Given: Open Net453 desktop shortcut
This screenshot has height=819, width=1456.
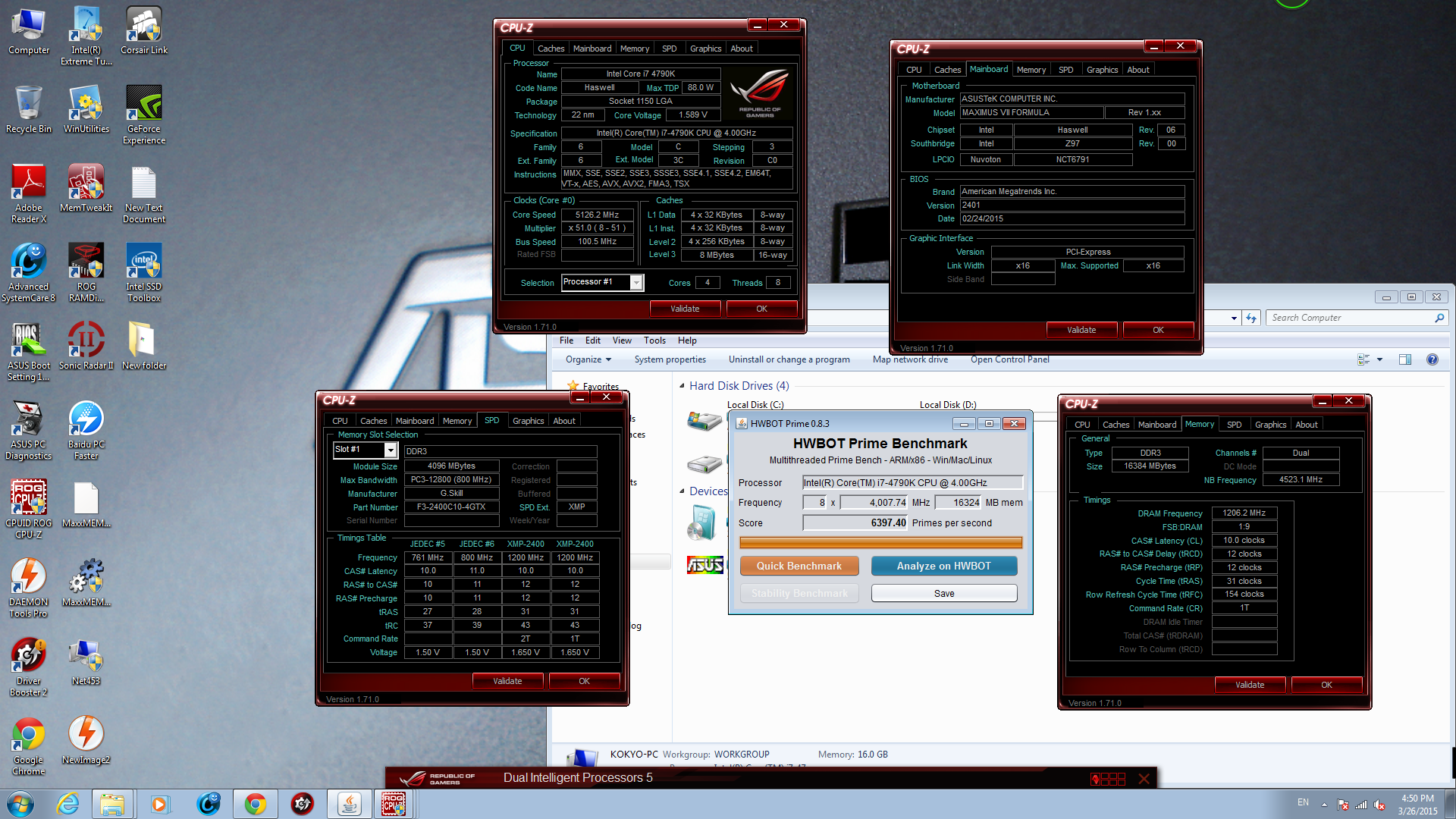Looking at the screenshot, I should click(86, 662).
